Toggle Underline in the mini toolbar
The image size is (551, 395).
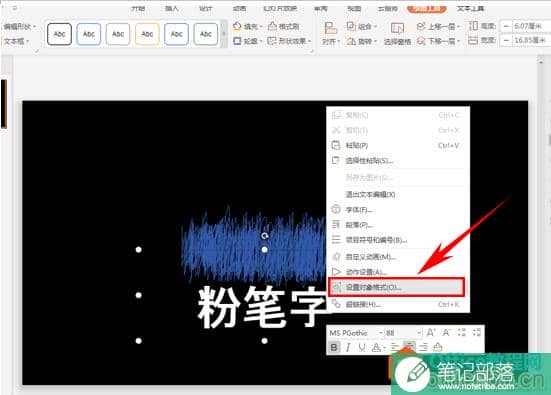point(362,347)
